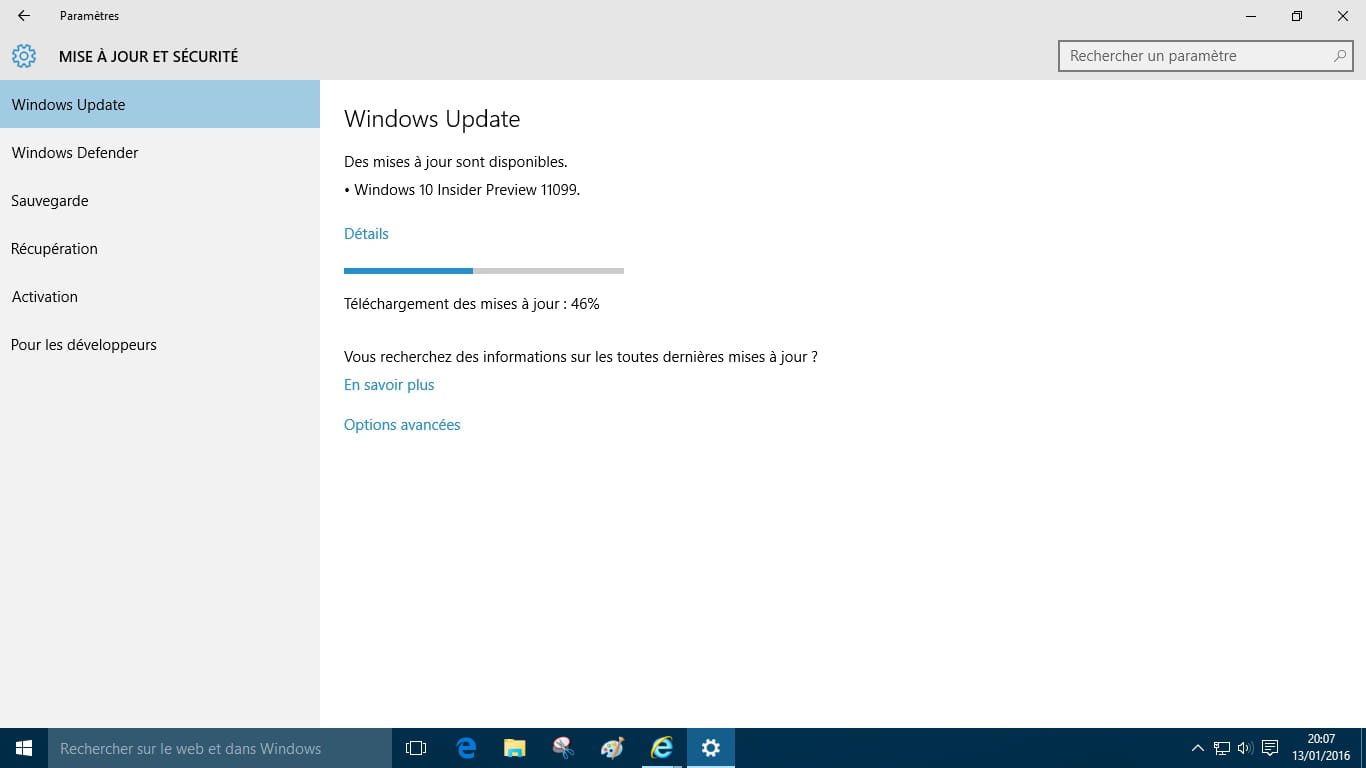Click the Paramètres title bar text
Viewport: 1366px width, 768px height.
point(89,16)
